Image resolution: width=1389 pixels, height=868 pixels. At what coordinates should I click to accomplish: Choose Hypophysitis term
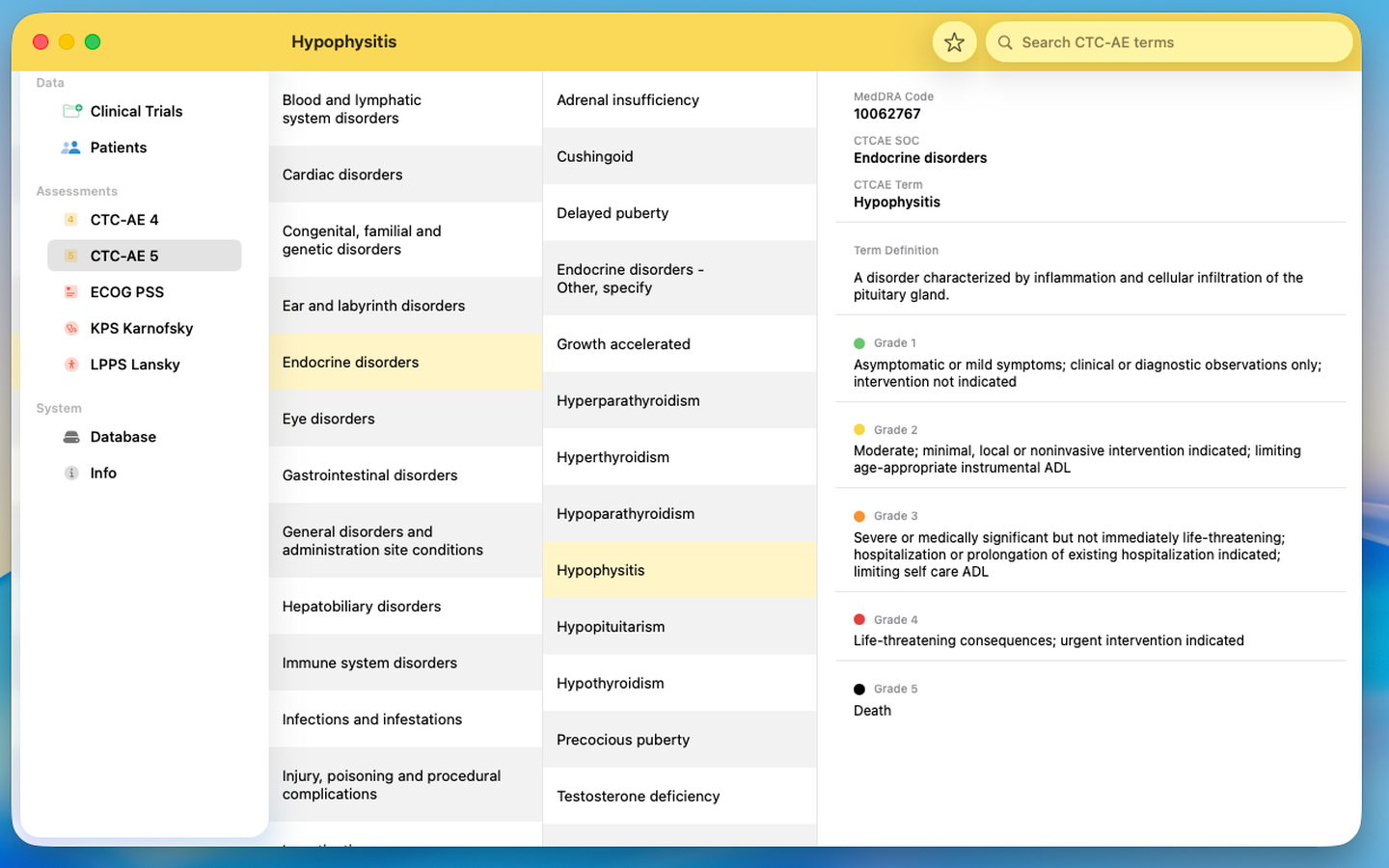click(x=680, y=570)
